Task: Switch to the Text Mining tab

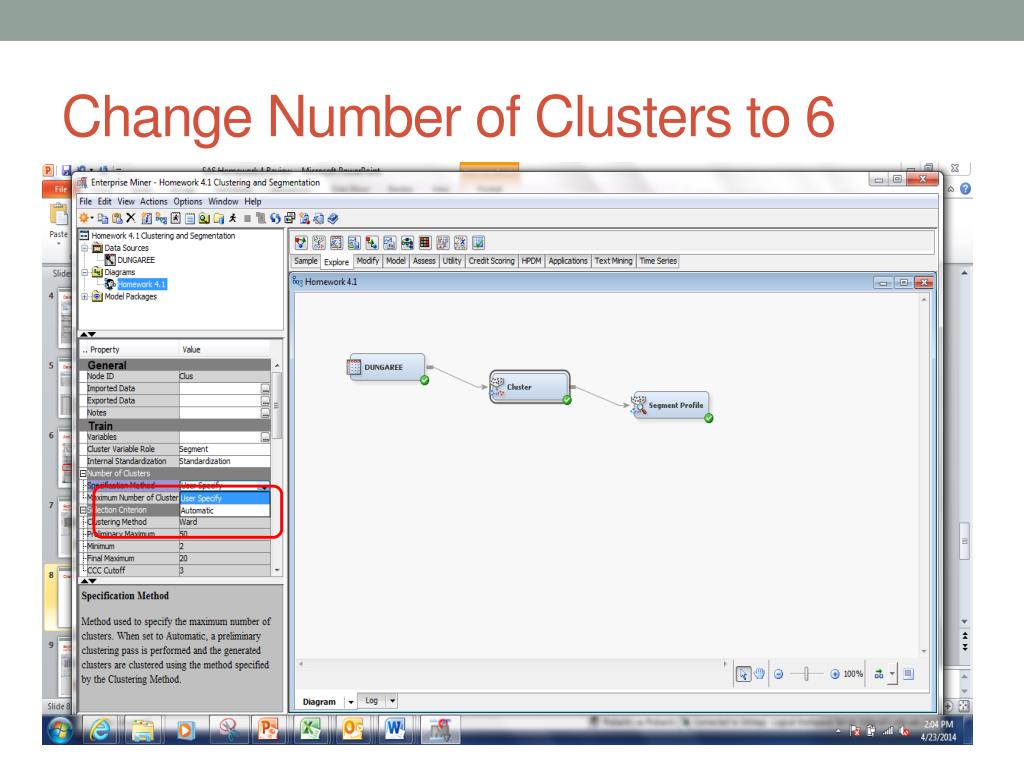Action: tap(613, 261)
